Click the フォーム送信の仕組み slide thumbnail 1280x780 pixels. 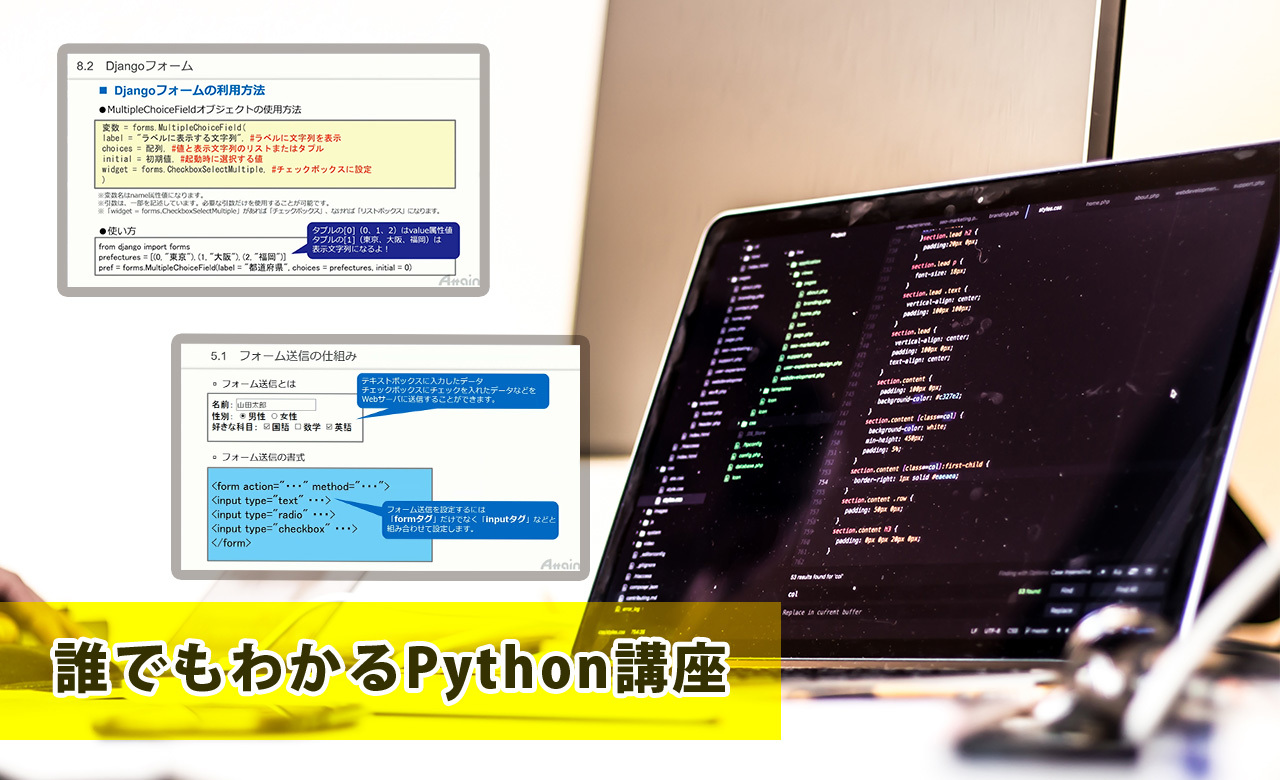point(380,457)
